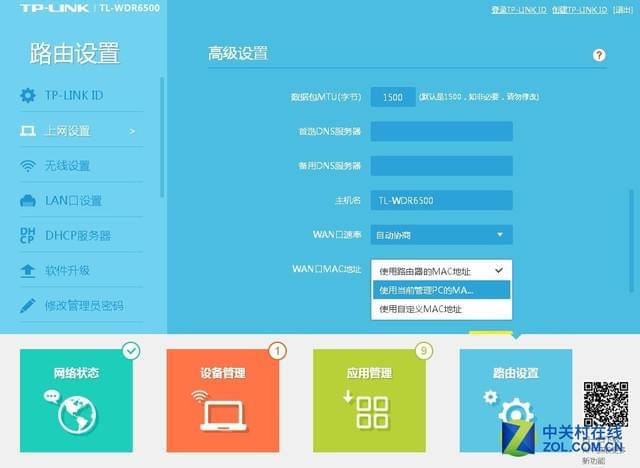The width and height of the screenshot is (640, 468).
Task: Open the WAN口速率 dropdown
Action: [442, 235]
